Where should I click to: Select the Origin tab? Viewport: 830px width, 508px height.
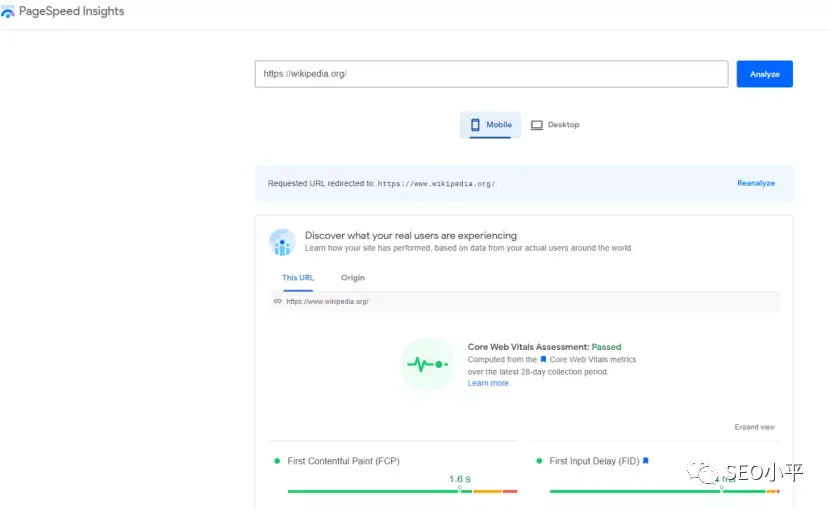353,278
